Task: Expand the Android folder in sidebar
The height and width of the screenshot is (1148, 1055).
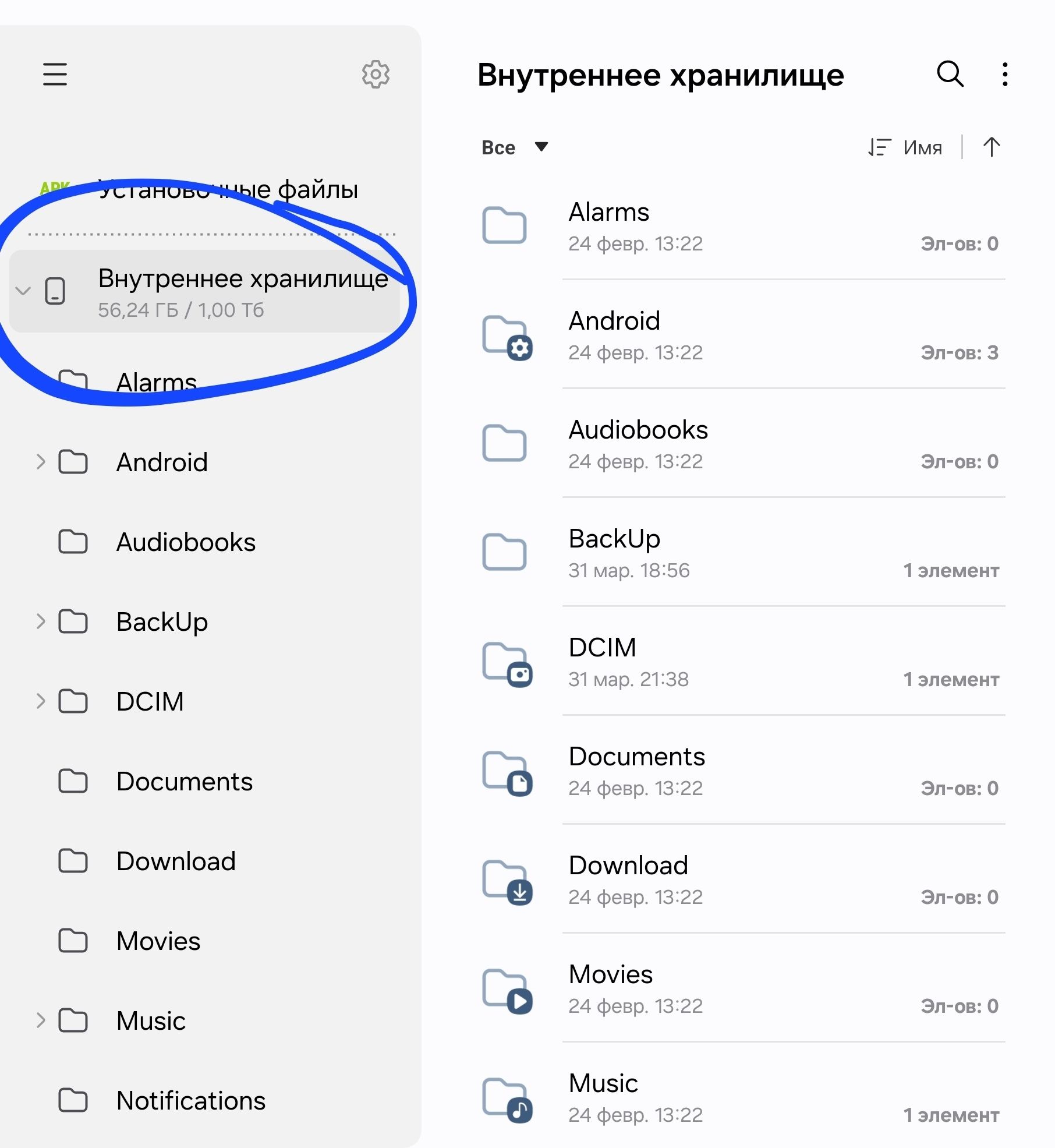Action: pos(40,462)
